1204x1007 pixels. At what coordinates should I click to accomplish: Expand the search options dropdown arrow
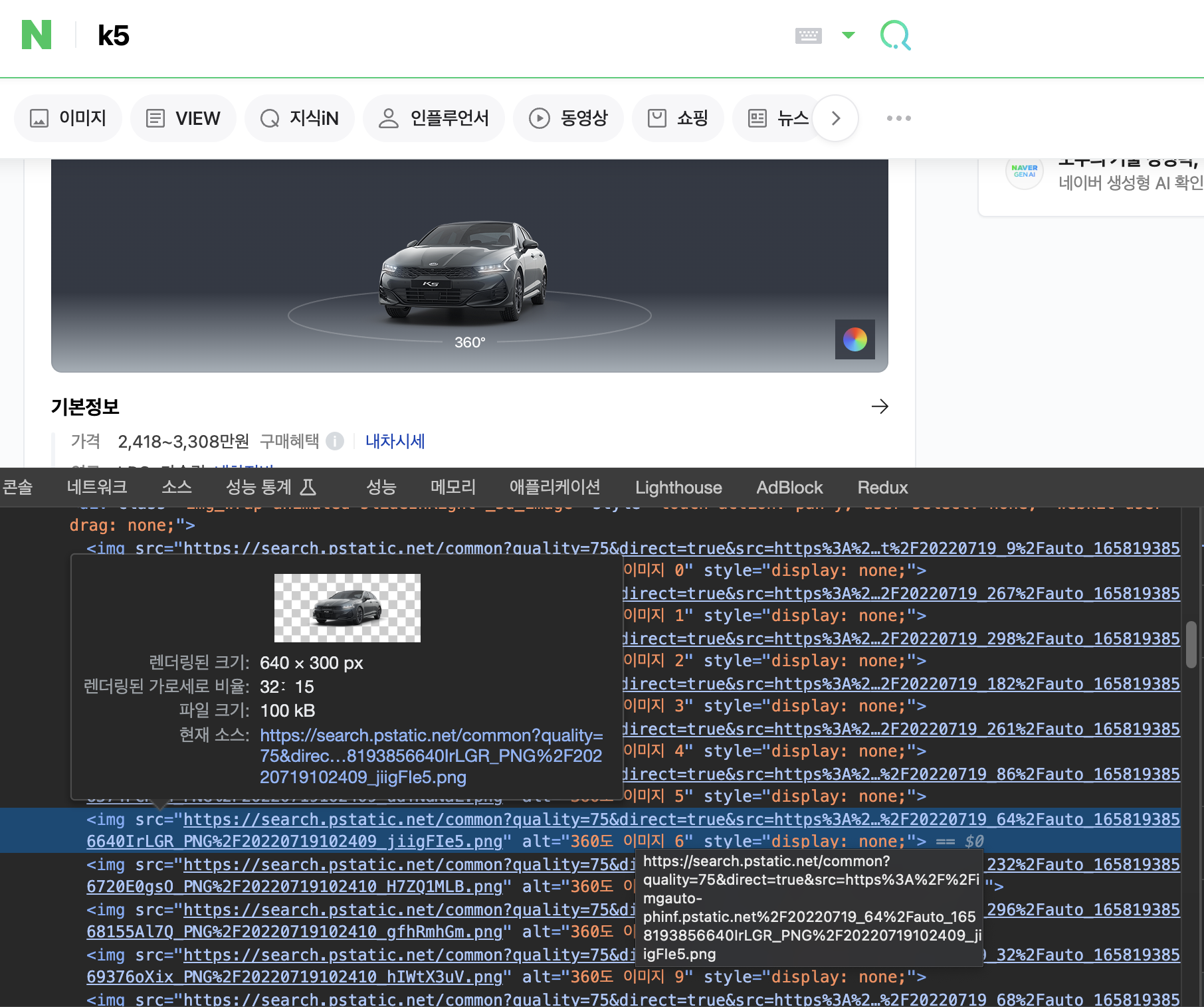click(x=849, y=35)
